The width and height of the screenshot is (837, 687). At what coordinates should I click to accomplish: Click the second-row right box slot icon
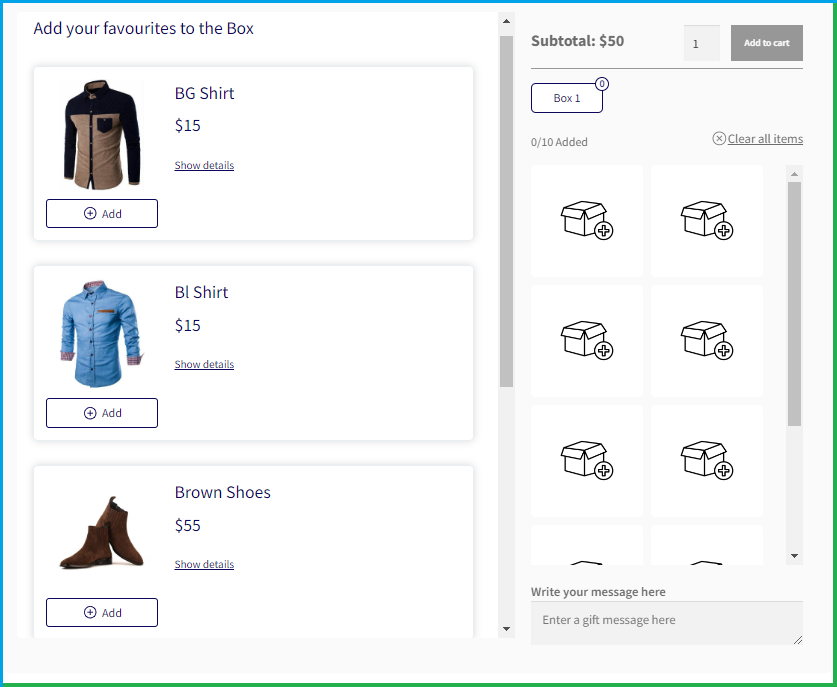click(706, 340)
